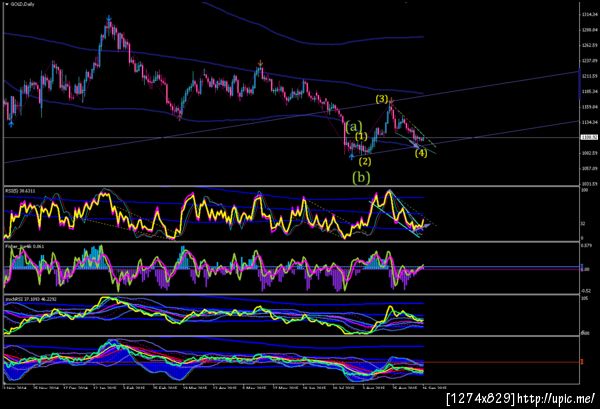600x409 pixels.
Task: Click the 1314.34 price scale label
Action: click(x=590, y=15)
